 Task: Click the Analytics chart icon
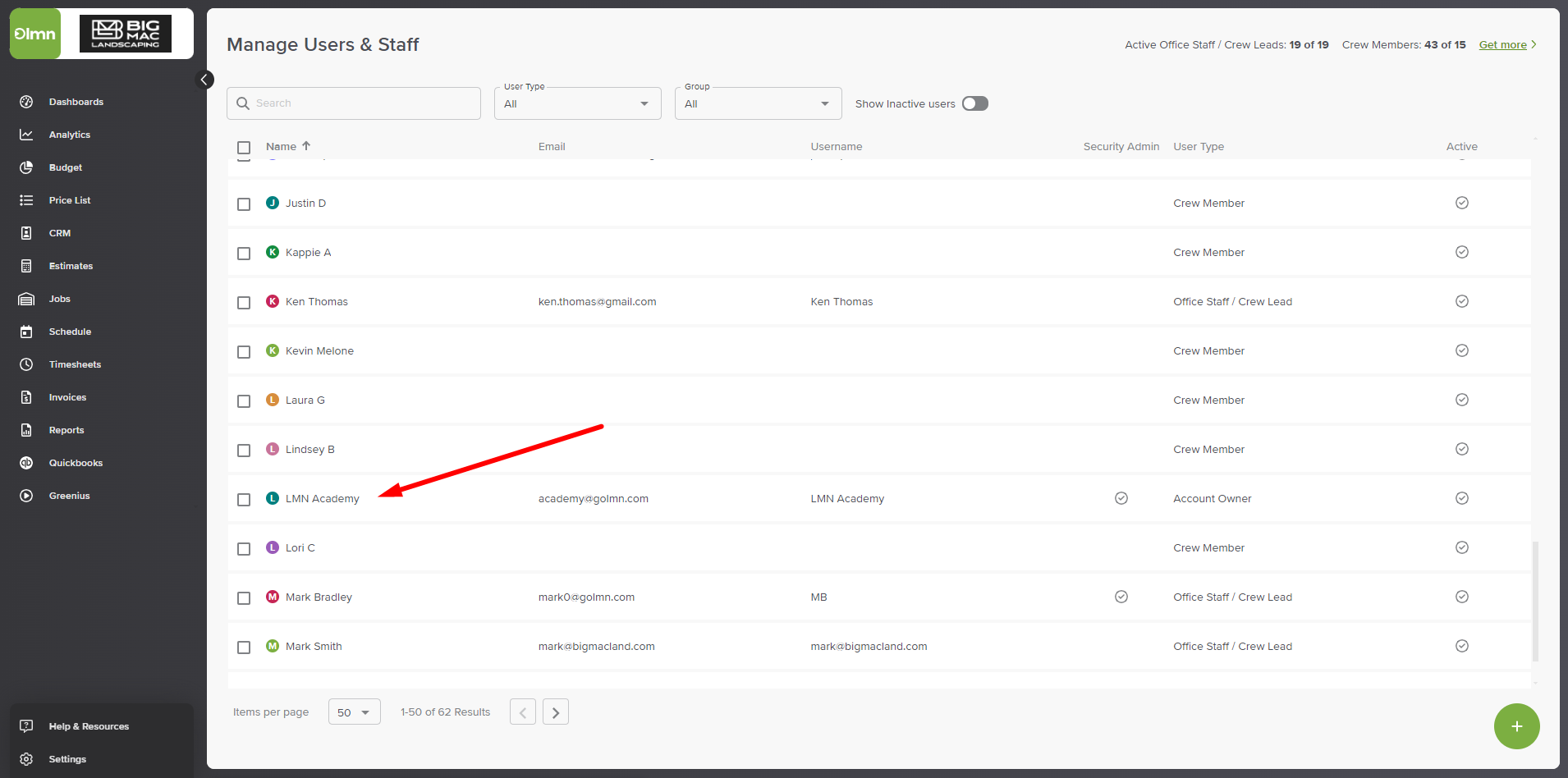(x=26, y=135)
